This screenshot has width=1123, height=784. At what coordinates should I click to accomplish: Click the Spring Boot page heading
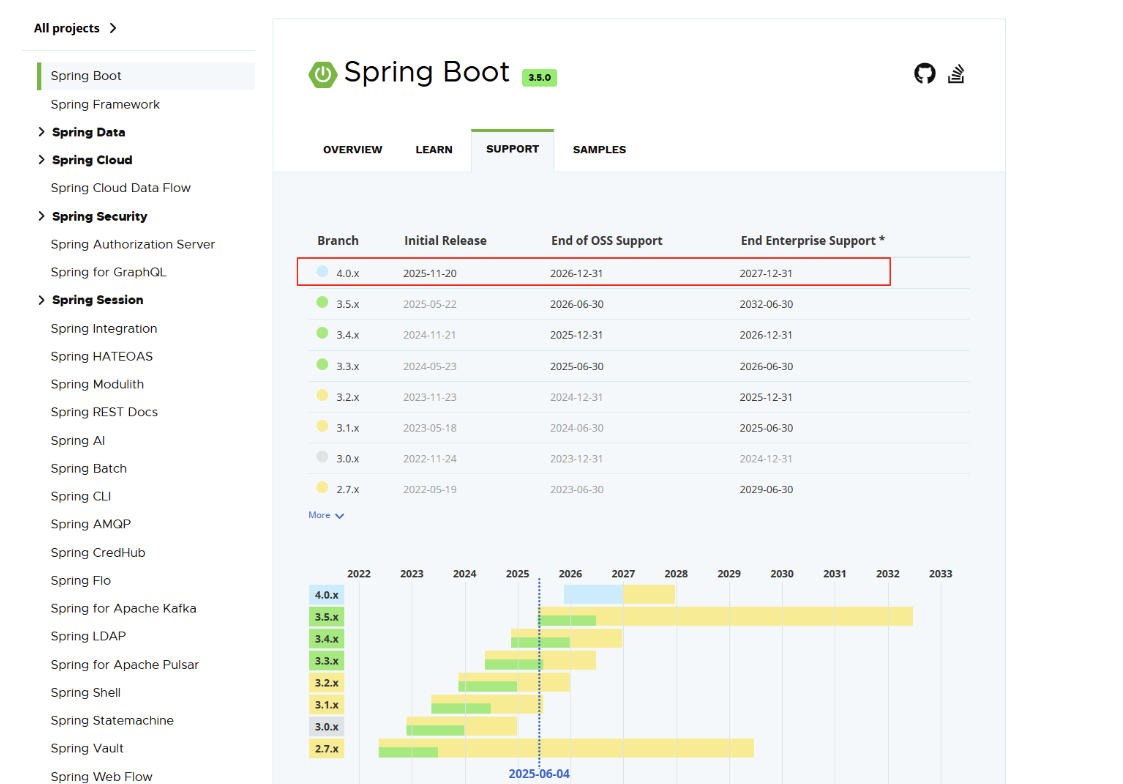tap(427, 72)
